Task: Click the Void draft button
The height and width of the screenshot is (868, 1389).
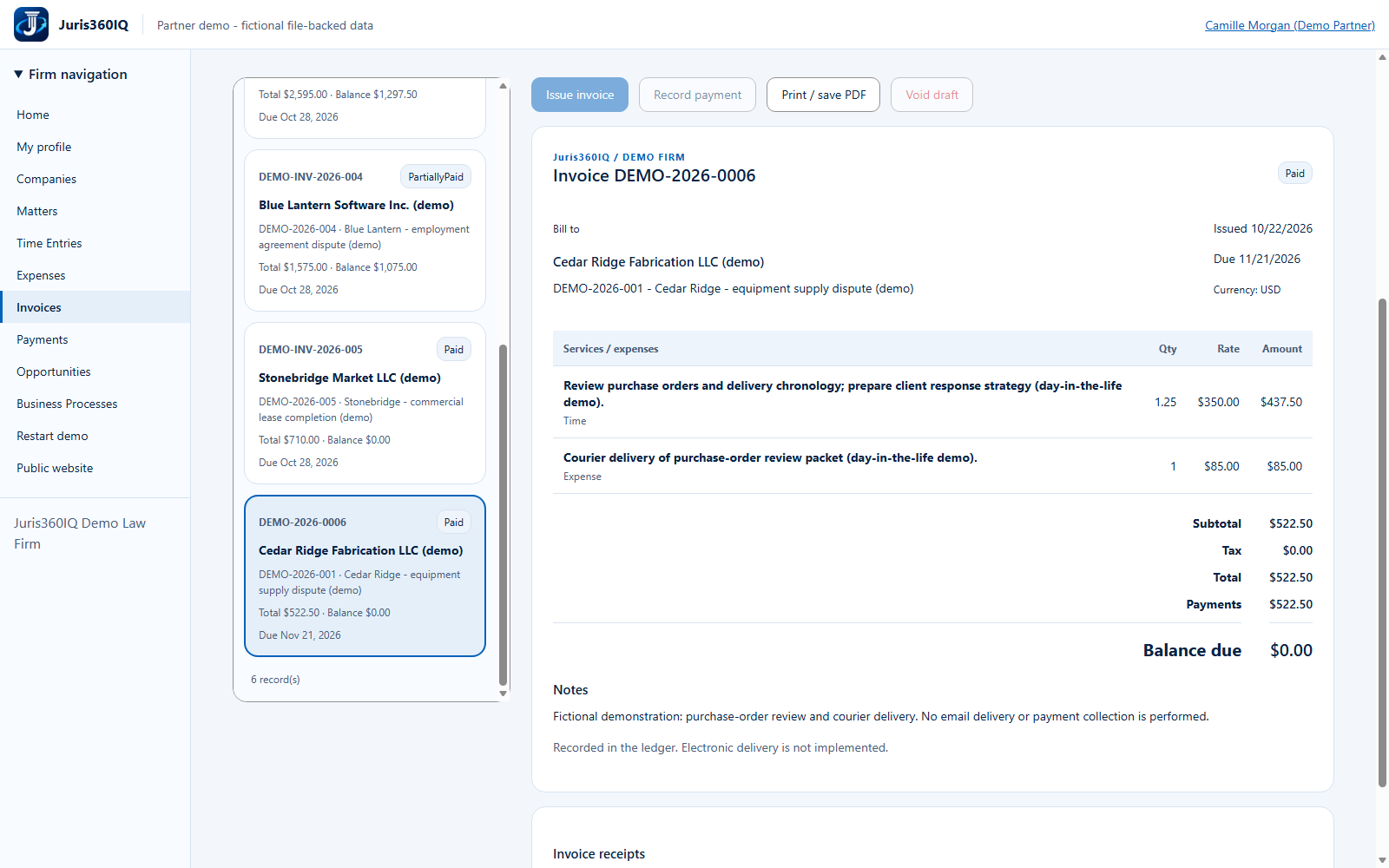Action: point(931,95)
